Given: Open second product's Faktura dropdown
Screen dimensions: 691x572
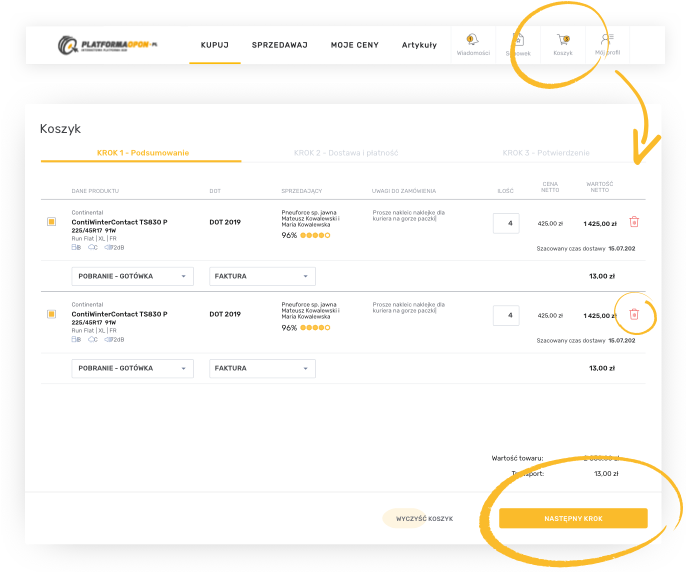Looking at the screenshot, I should point(262,368).
